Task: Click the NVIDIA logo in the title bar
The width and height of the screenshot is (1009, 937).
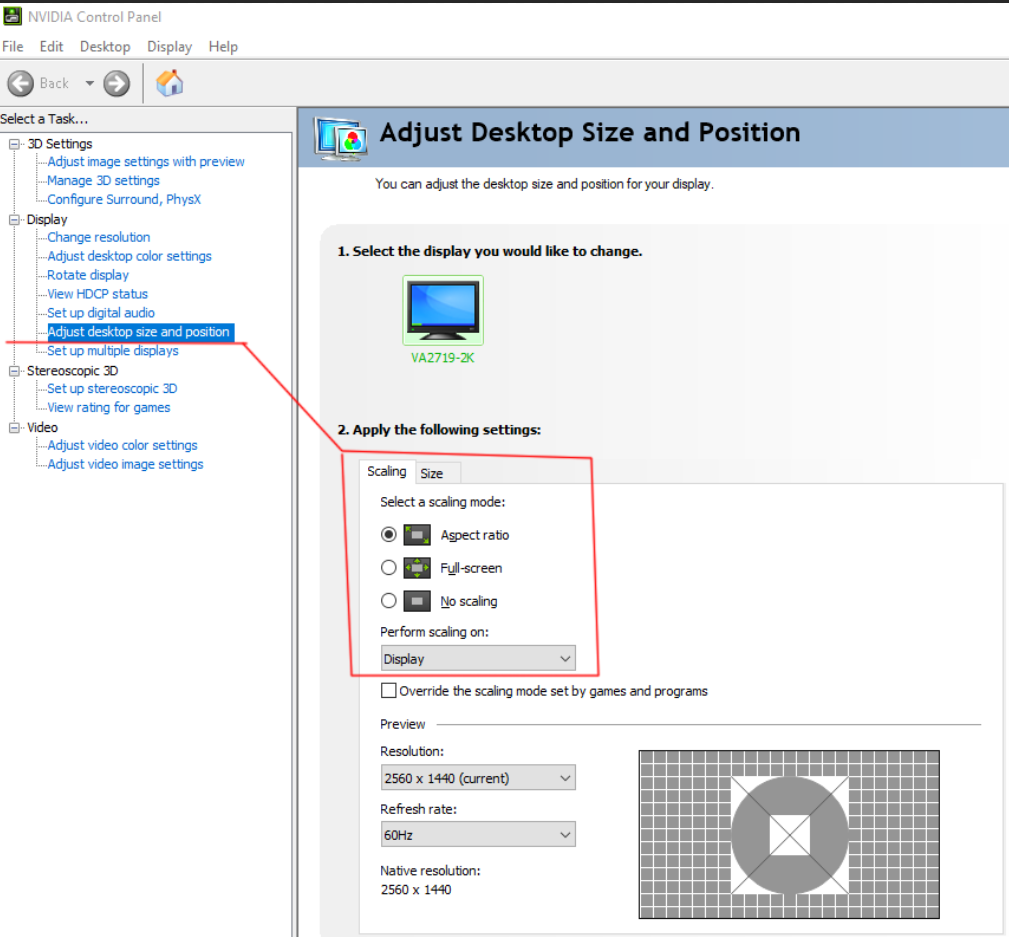Action: click(12, 16)
